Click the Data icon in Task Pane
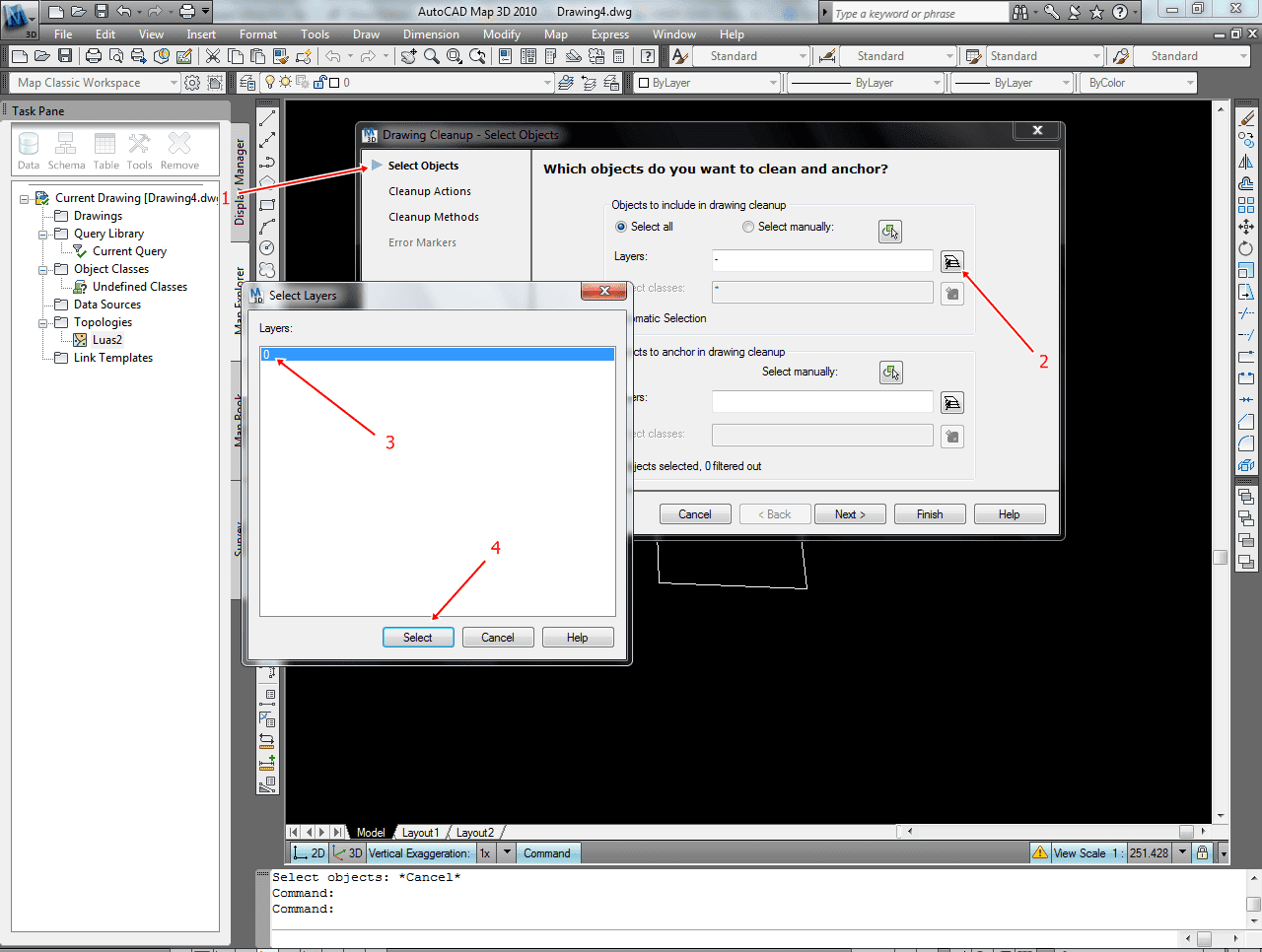The image size is (1262, 952). [x=29, y=151]
